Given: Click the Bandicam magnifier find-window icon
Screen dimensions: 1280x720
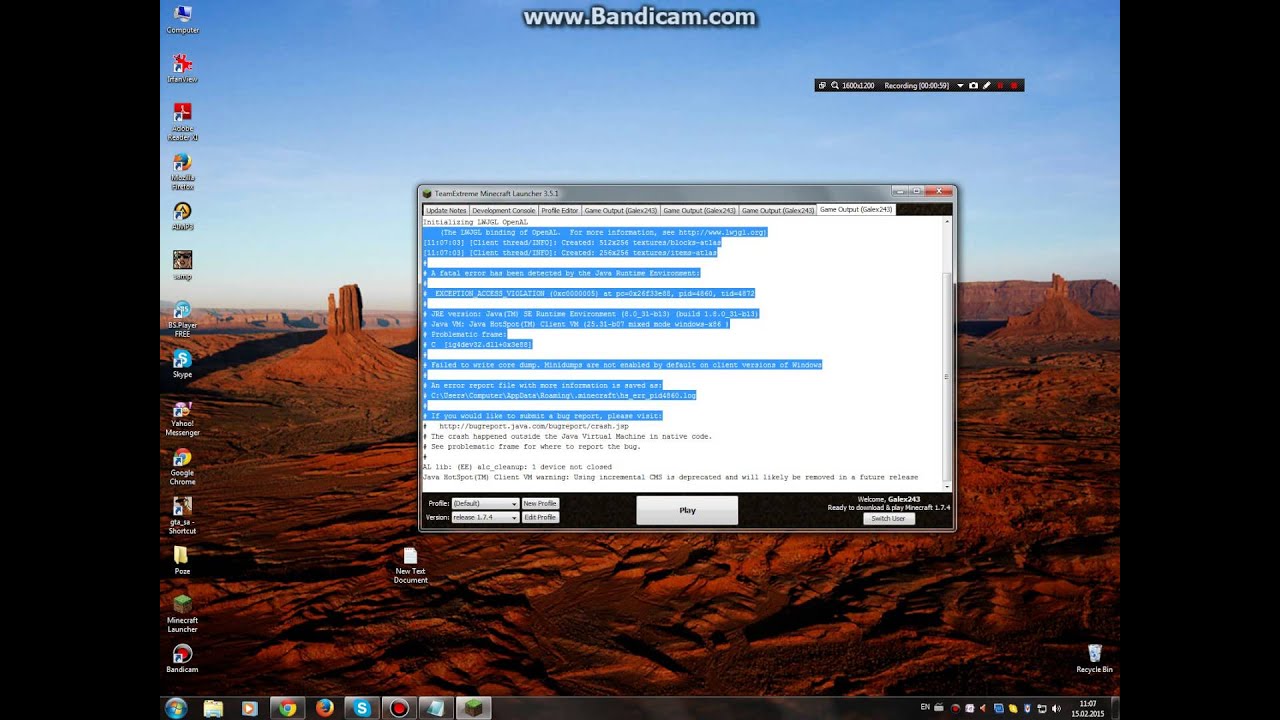Looking at the screenshot, I should [x=834, y=86].
